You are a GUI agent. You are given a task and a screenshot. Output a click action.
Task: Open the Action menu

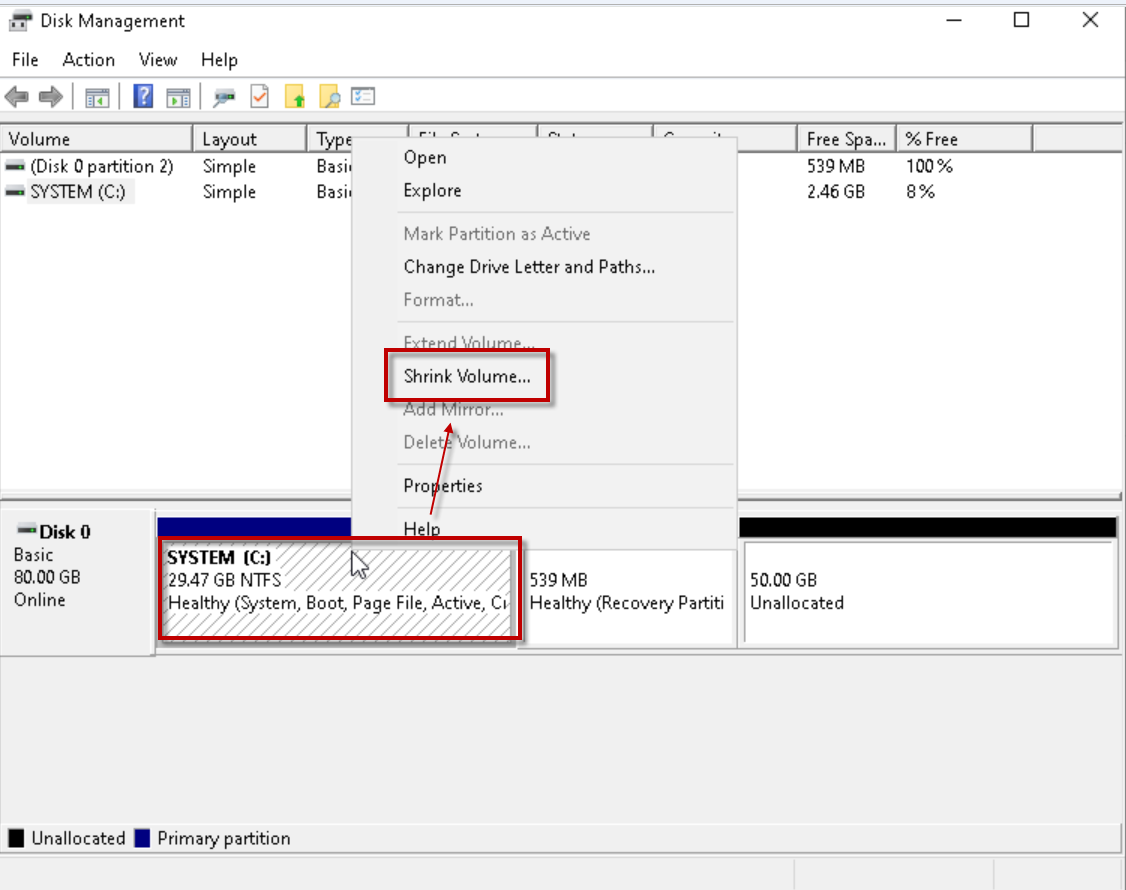tap(88, 60)
